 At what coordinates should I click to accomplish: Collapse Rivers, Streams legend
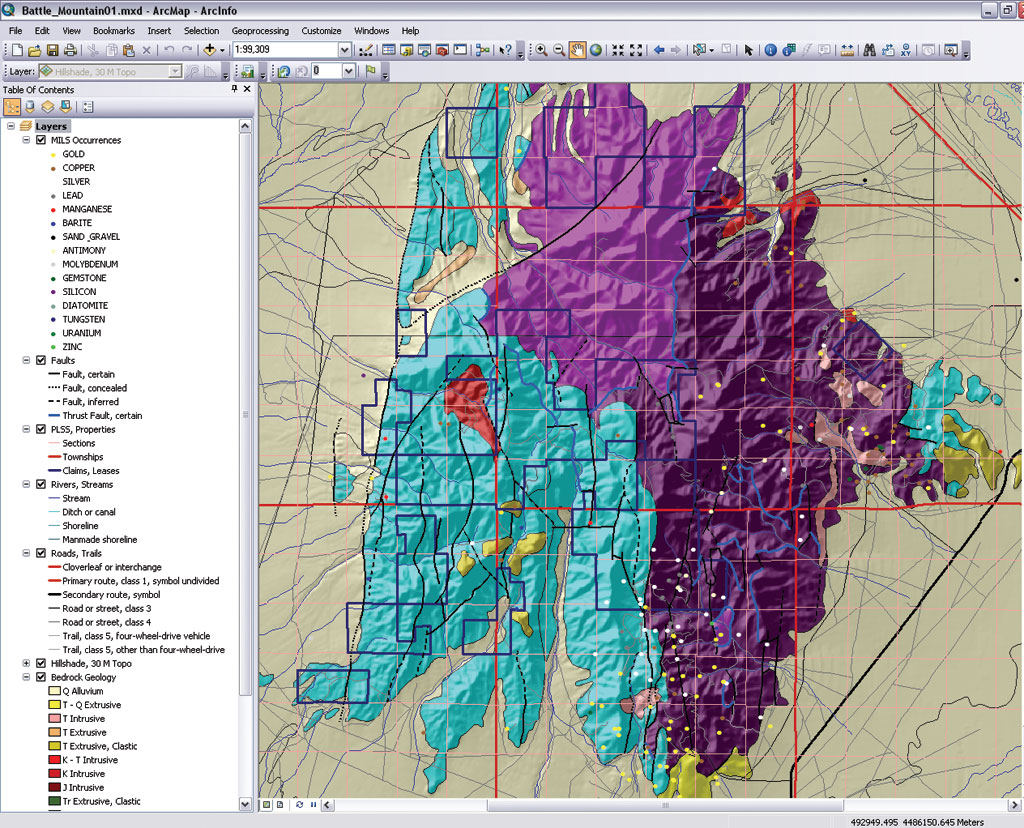coord(26,485)
